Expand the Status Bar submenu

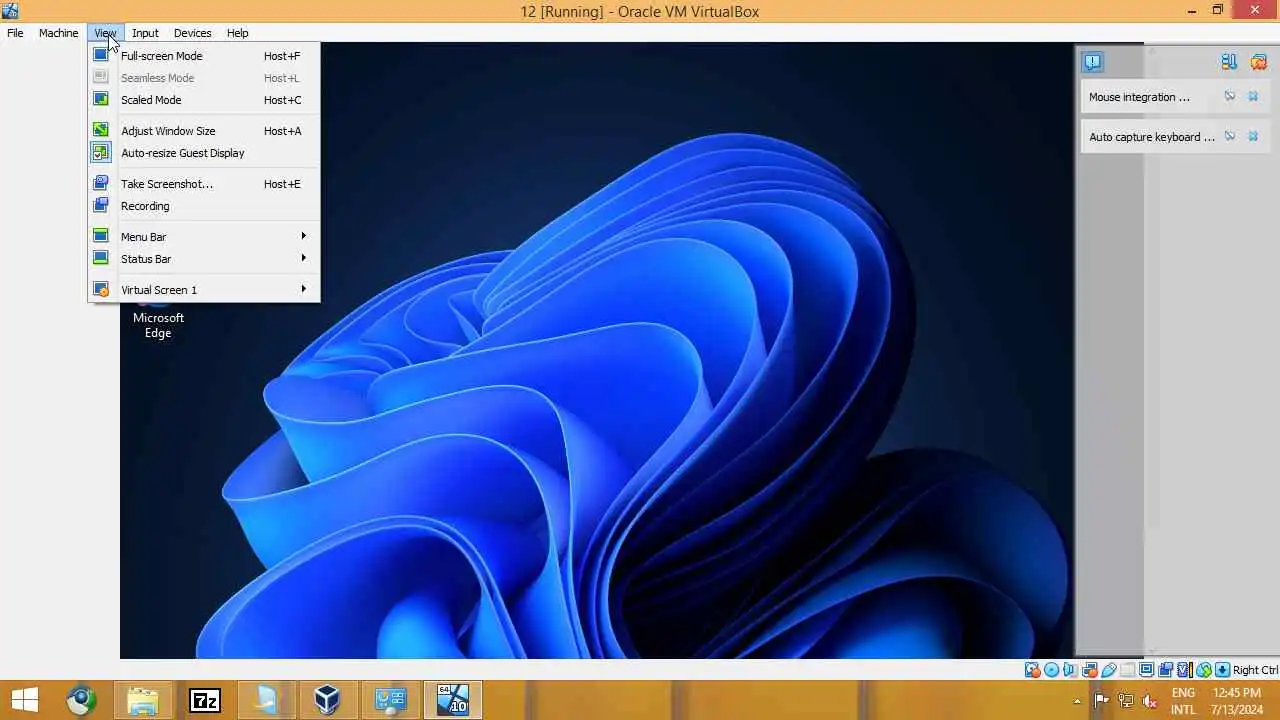(204, 259)
